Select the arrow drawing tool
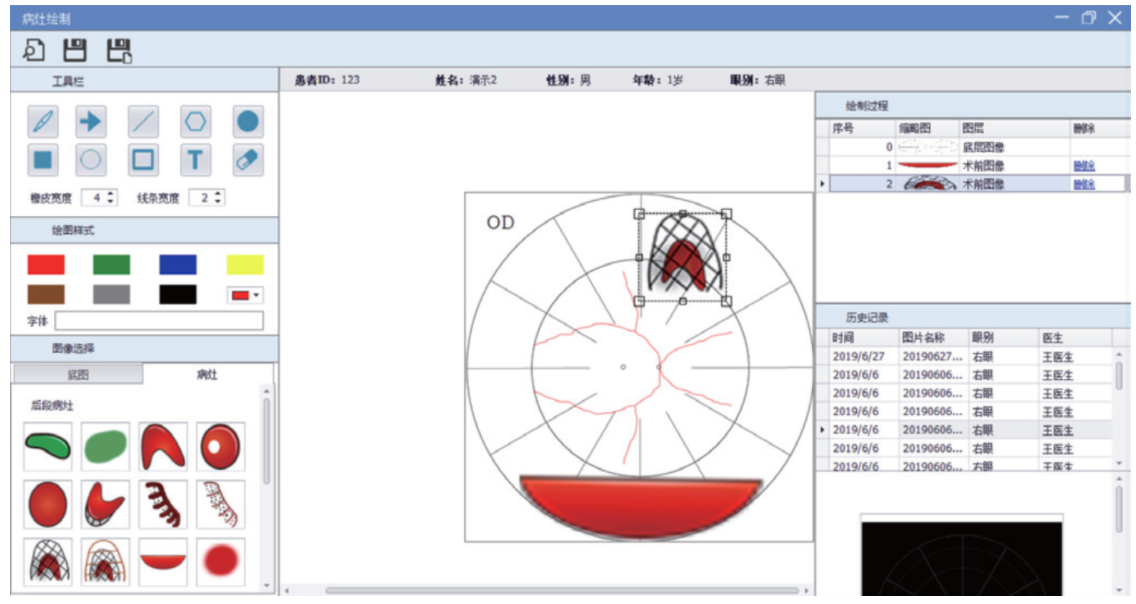Viewport: 1136px width, 604px height. tap(91, 122)
